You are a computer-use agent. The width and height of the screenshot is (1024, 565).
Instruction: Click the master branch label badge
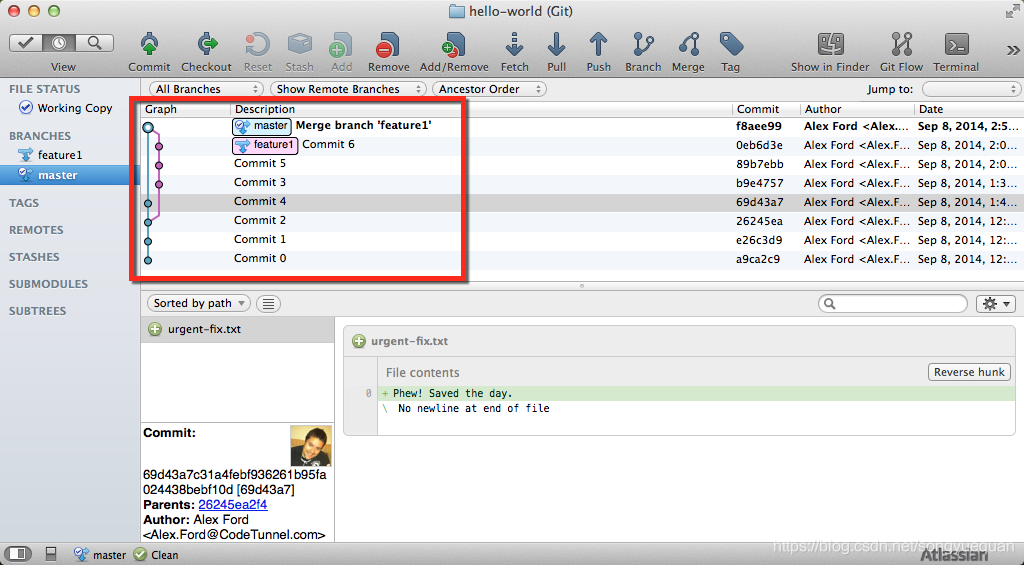point(262,126)
